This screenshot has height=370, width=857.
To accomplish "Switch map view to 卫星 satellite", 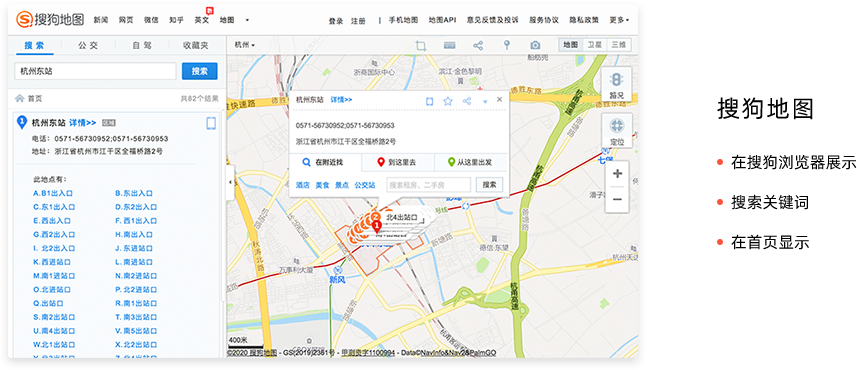I will tap(594, 45).
